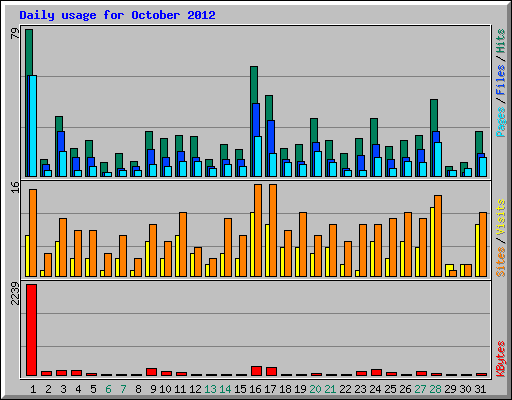This screenshot has height=400, width=512.
Task: Click the red KBytes bar for day 9
Action: tap(151, 372)
